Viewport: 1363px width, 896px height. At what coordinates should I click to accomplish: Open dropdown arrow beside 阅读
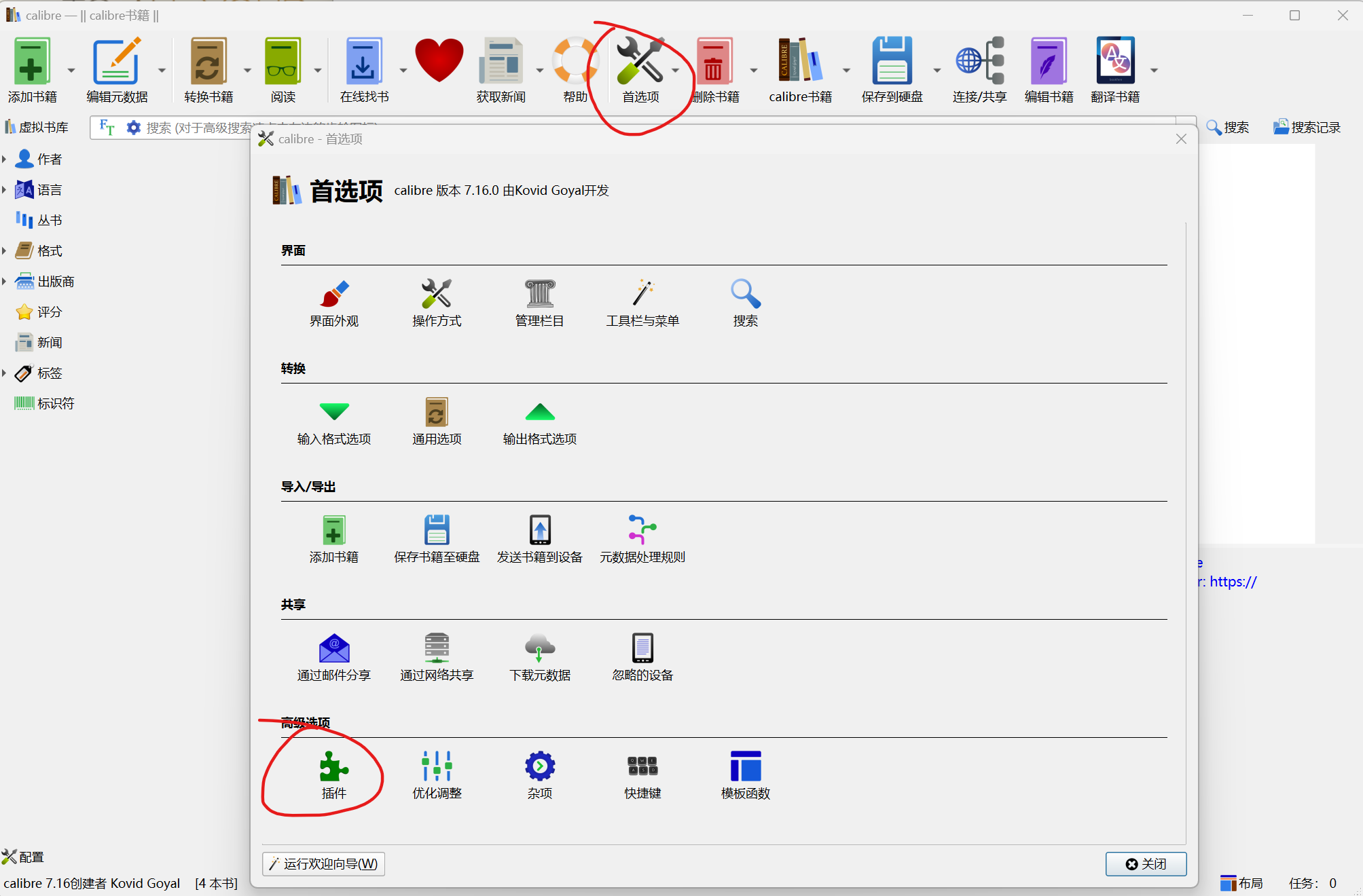pos(317,71)
